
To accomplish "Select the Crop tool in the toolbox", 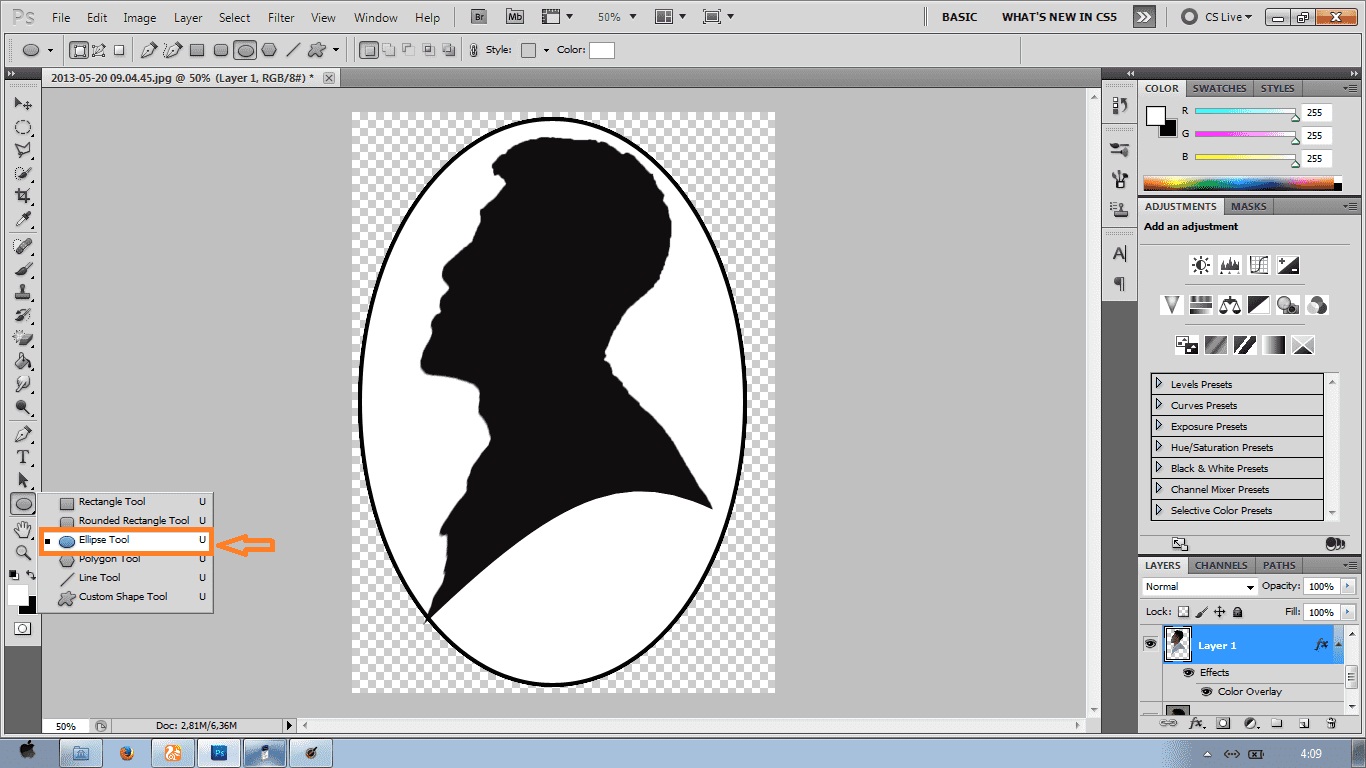I will click(x=22, y=196).
